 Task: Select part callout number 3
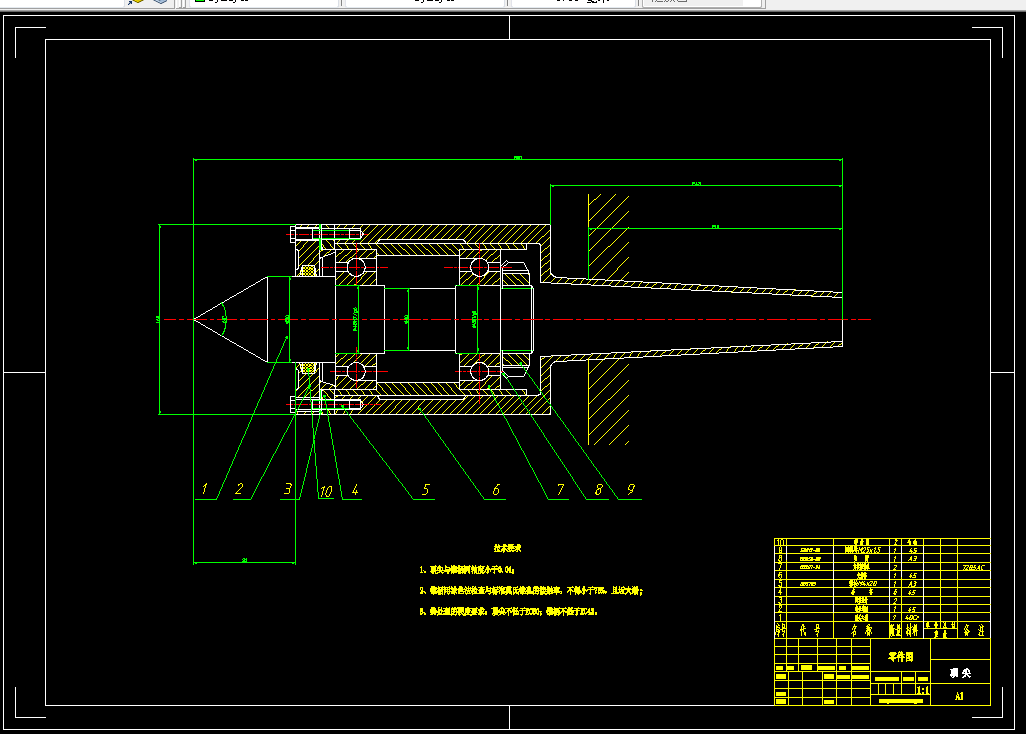(x=287, y=489)
